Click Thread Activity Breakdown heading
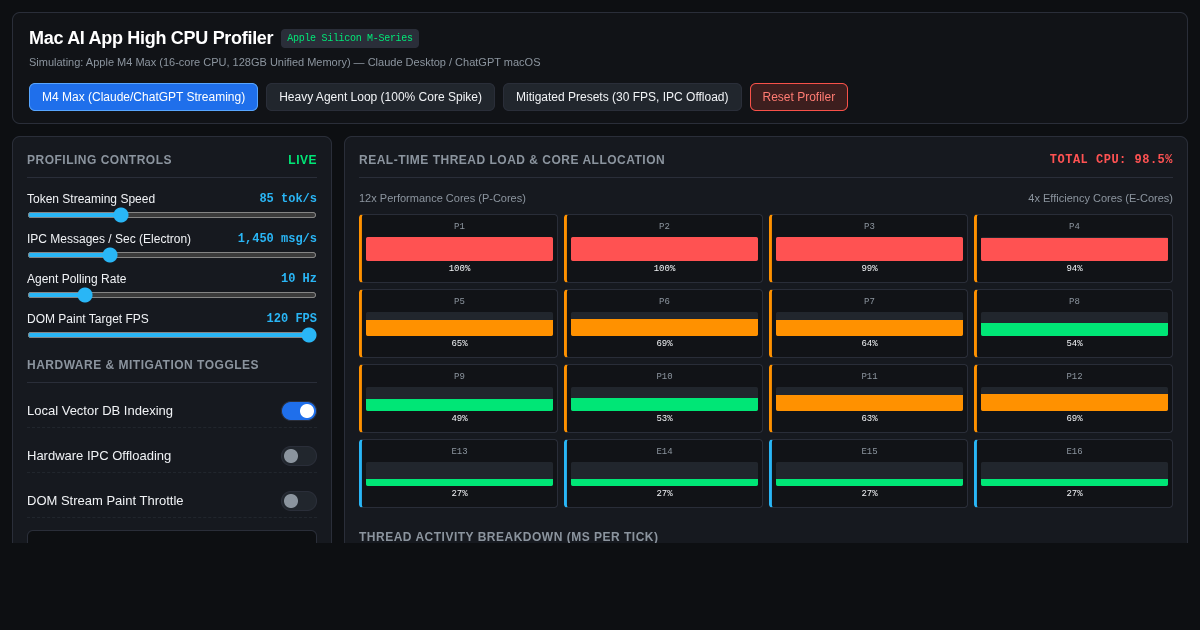 coord(508,536)
